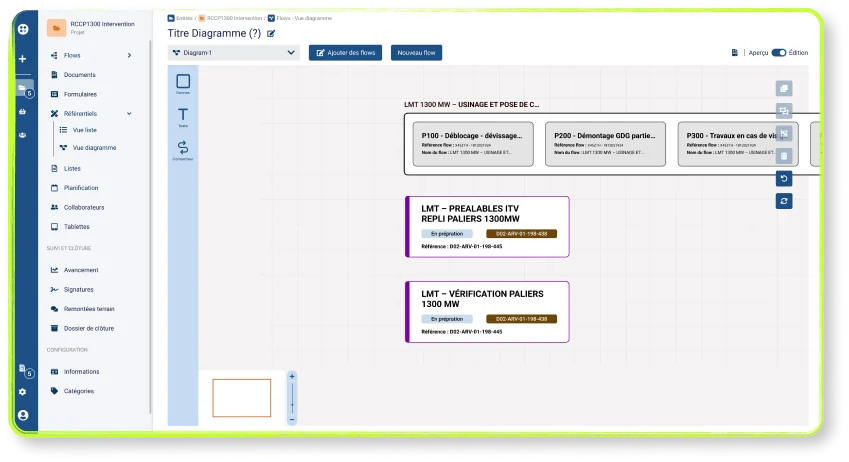Click the greyed trash delete icon
The height and width of the screenshot is (462, 849).
[783, 156]
